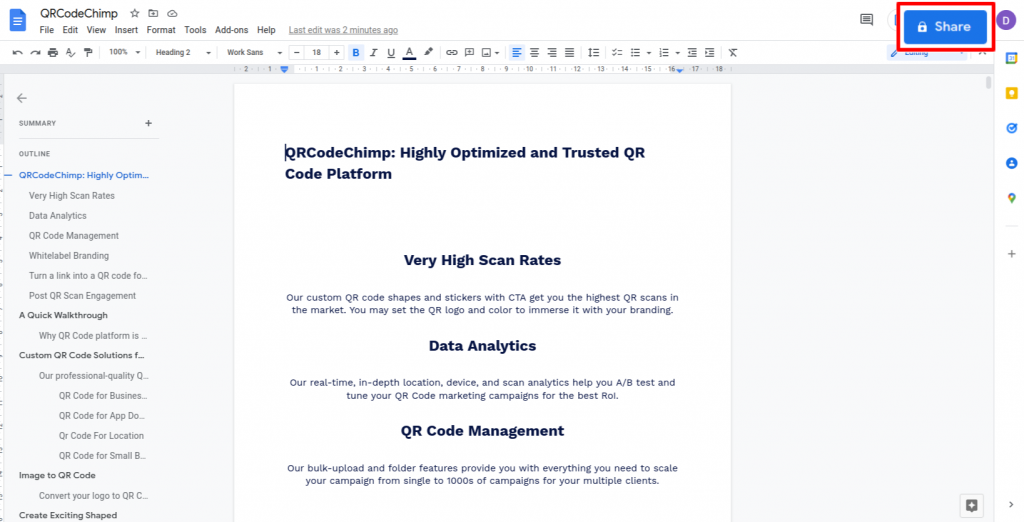The width and height of the screenshot is (1024, 522).
Task: Select the paint format tool
Action: click(87, 52)
